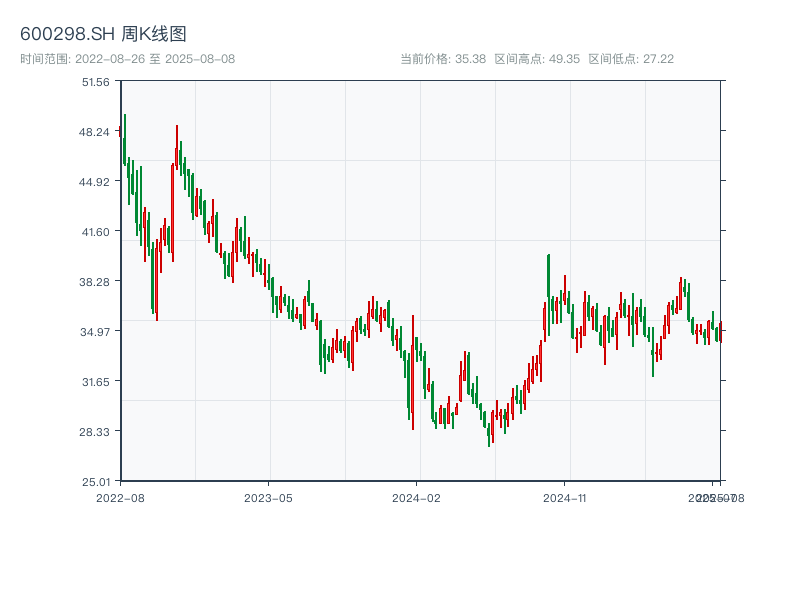800x600 pixels.
Task: Click the 当前价格 35.38 label
Action: point(443,59)
